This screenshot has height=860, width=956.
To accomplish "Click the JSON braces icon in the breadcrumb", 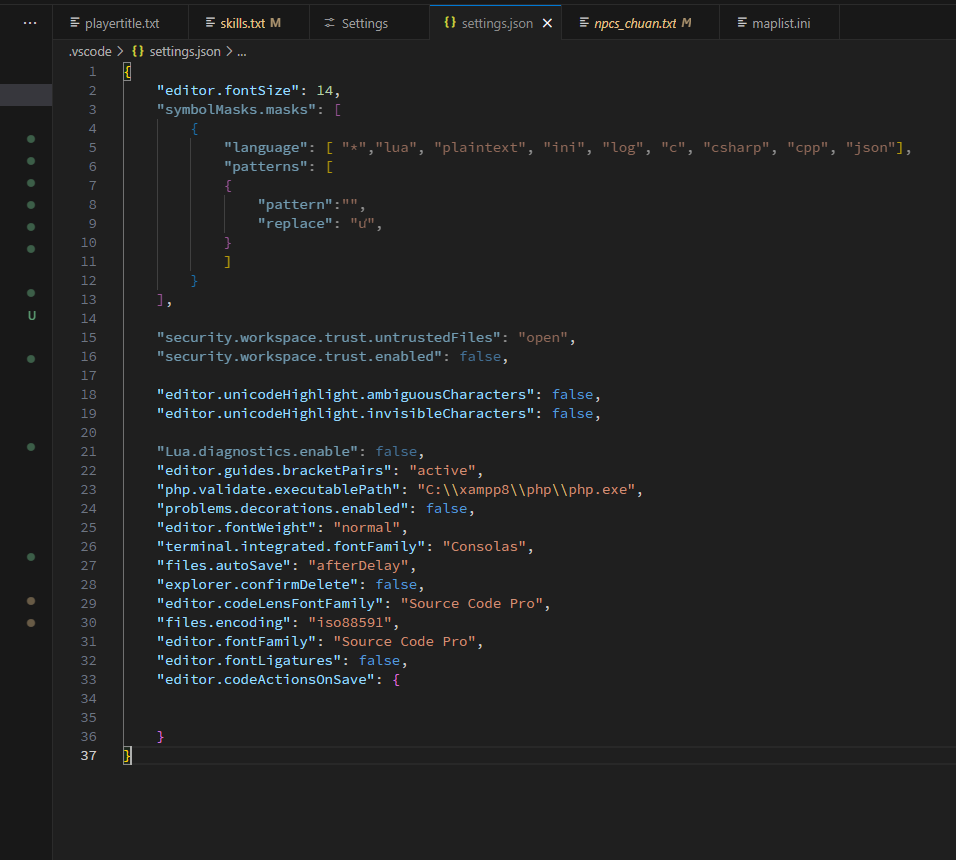I will coord(138,51).
